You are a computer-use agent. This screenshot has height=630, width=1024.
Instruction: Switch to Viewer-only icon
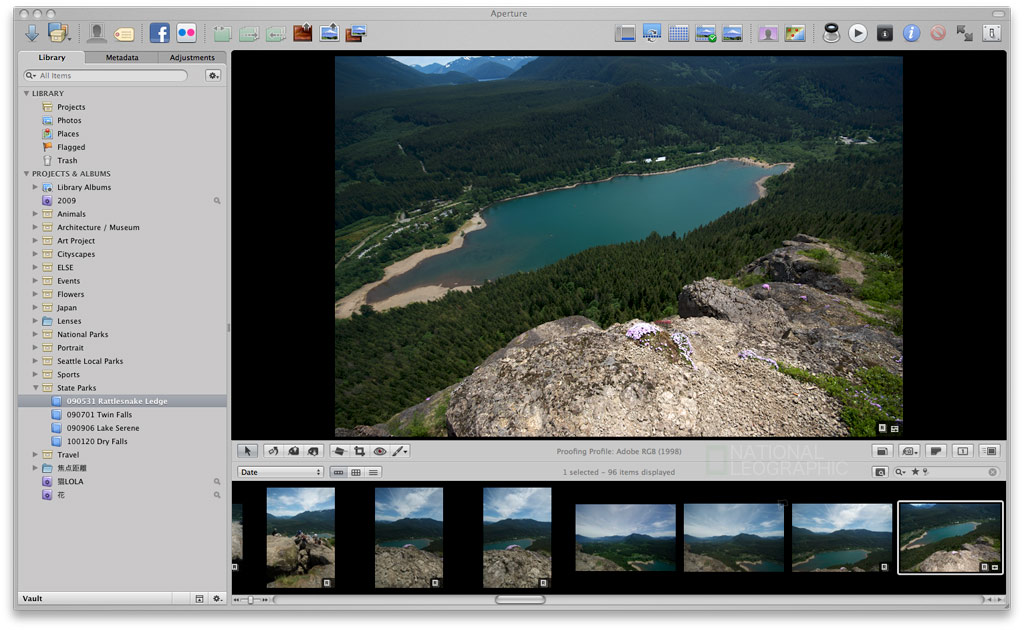click(732, 33)
